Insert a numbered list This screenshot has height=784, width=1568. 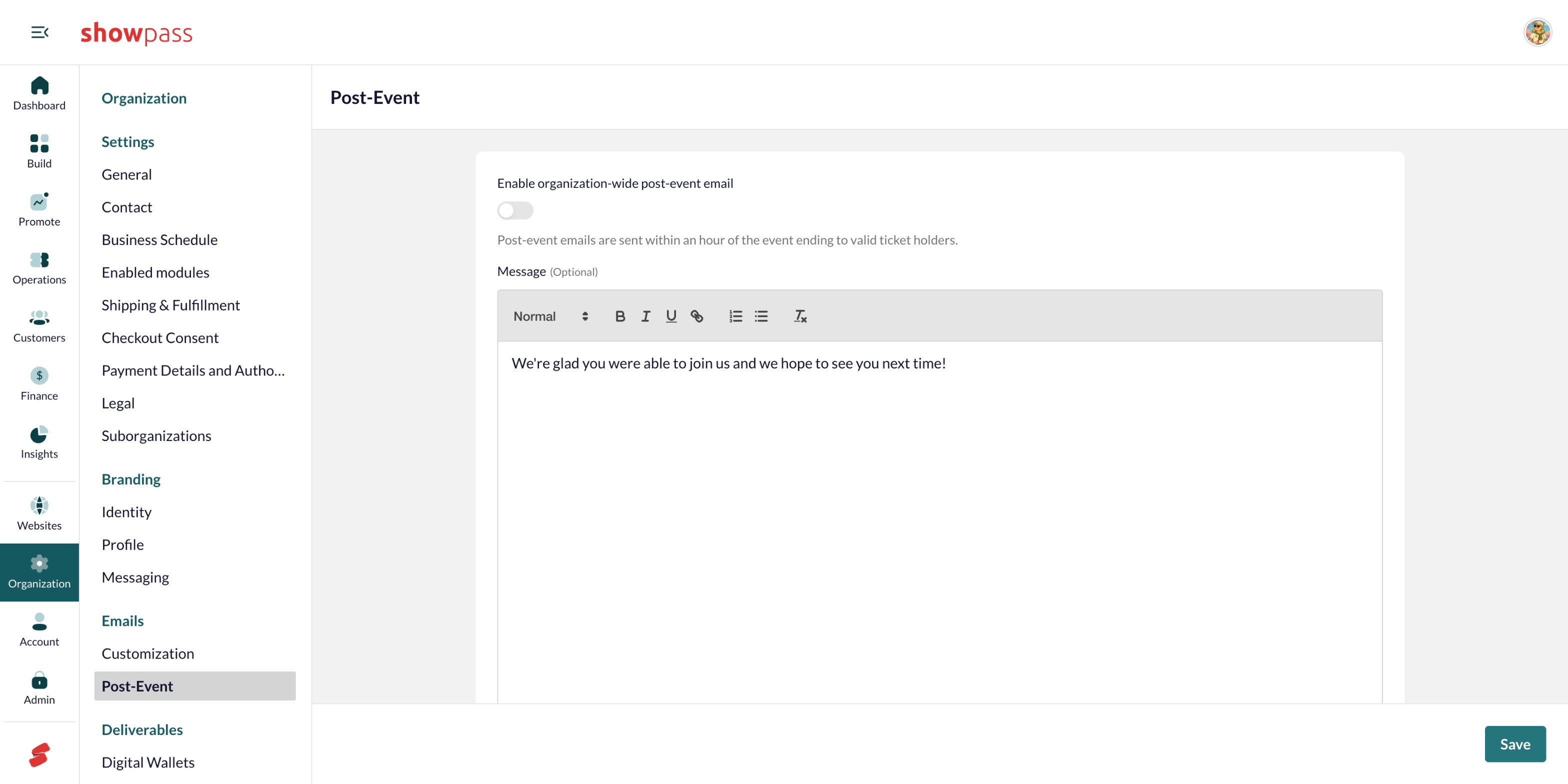(x=735, y=316)
